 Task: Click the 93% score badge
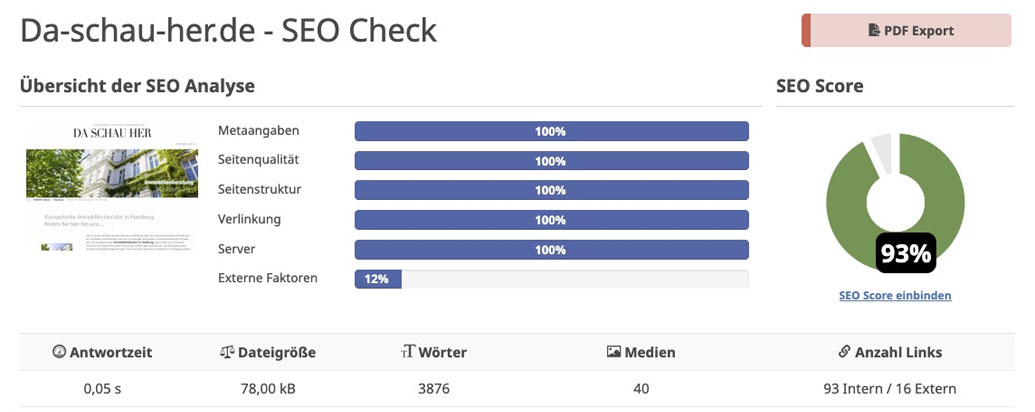click(906, 254)
